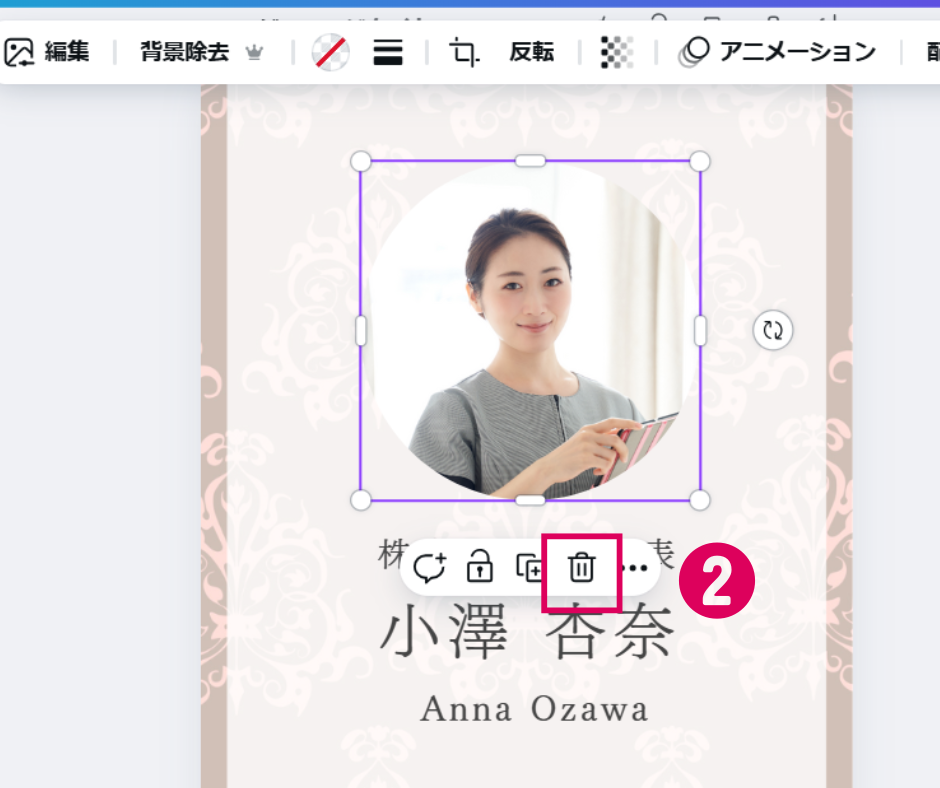Click the woman's circular portrait photo
The height and width of the screenshot is (788, 940).
point(530,330)
